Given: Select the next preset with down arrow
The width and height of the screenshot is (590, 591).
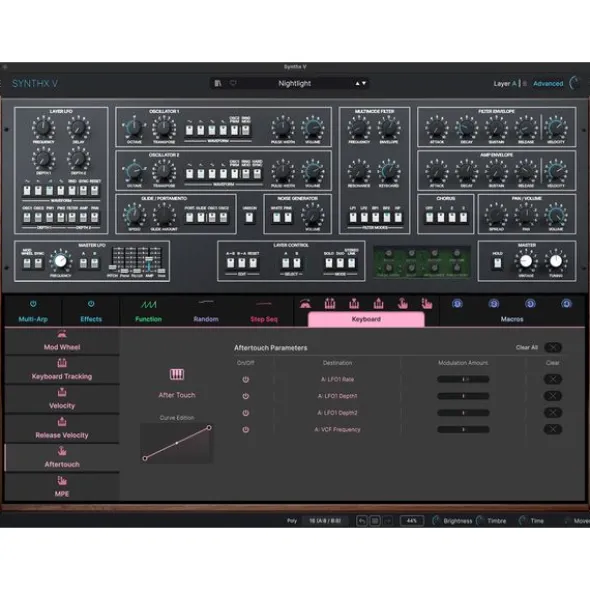Looking at the screenshot, I should tap(364, 83).
